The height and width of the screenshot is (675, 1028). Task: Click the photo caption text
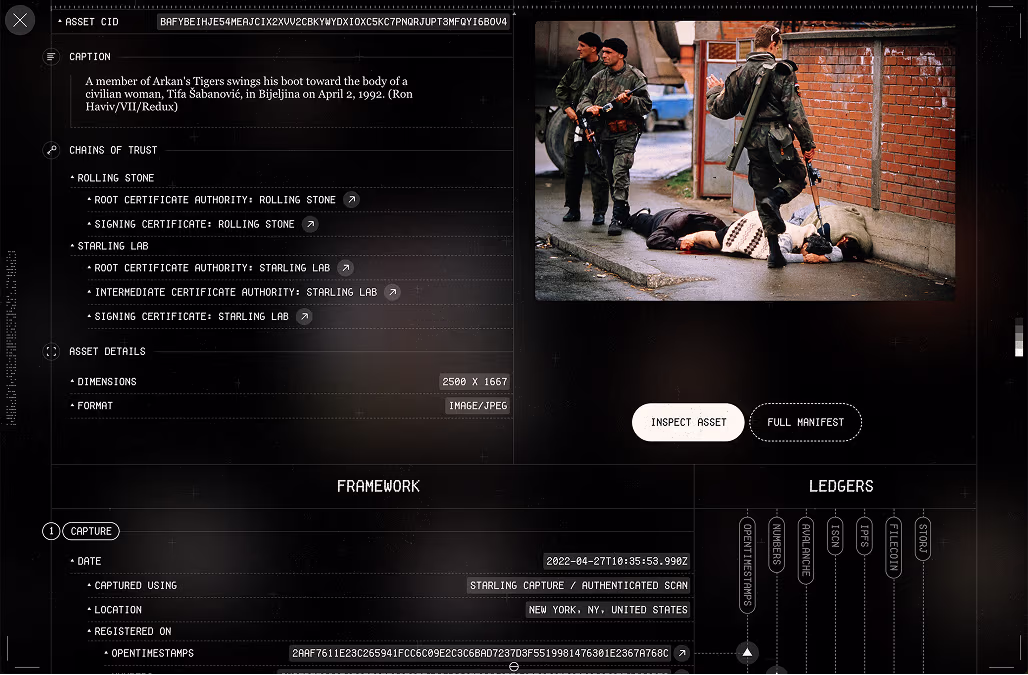coord(249,94)
